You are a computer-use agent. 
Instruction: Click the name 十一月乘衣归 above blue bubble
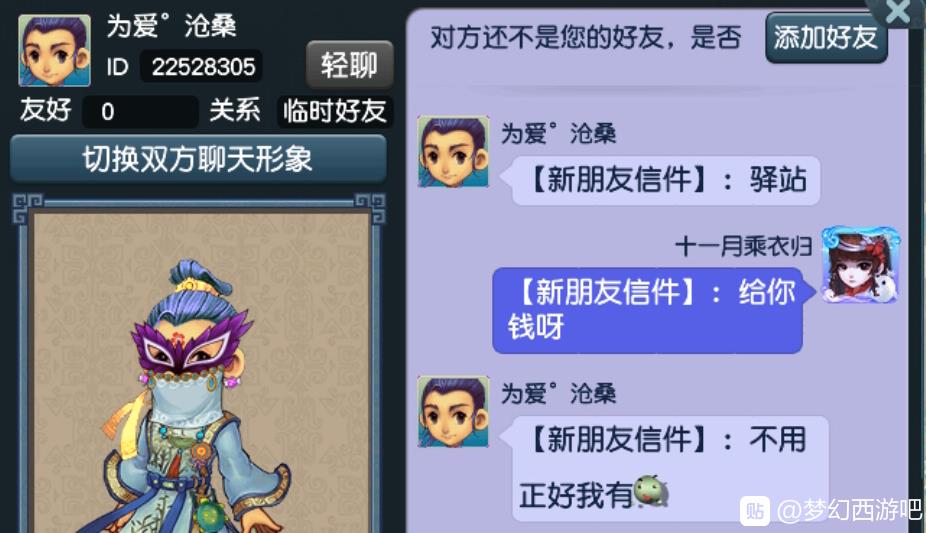tap(743, 246)
